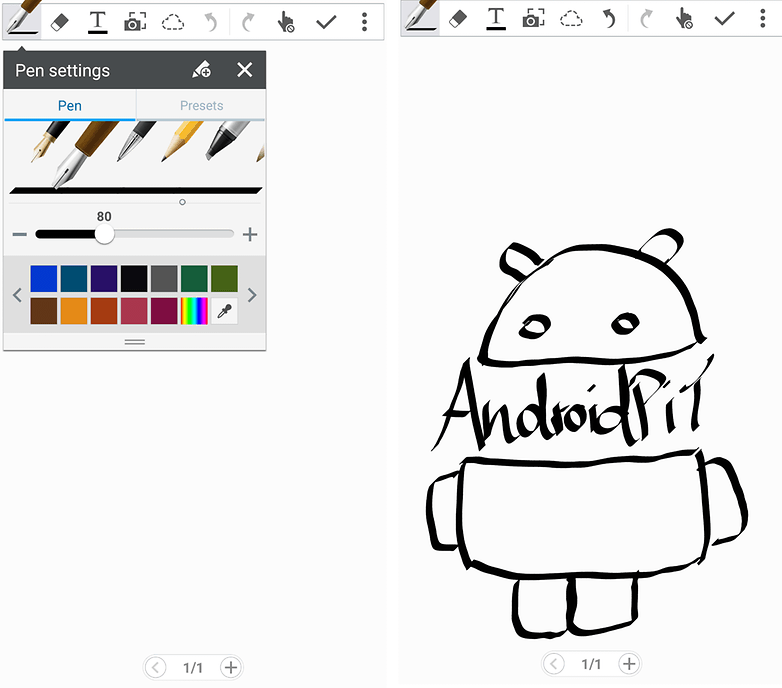The width and height of the screenshot is (782, 688).
Task: Pick the teal blue color swatch
Action: (x=74, y=278)
